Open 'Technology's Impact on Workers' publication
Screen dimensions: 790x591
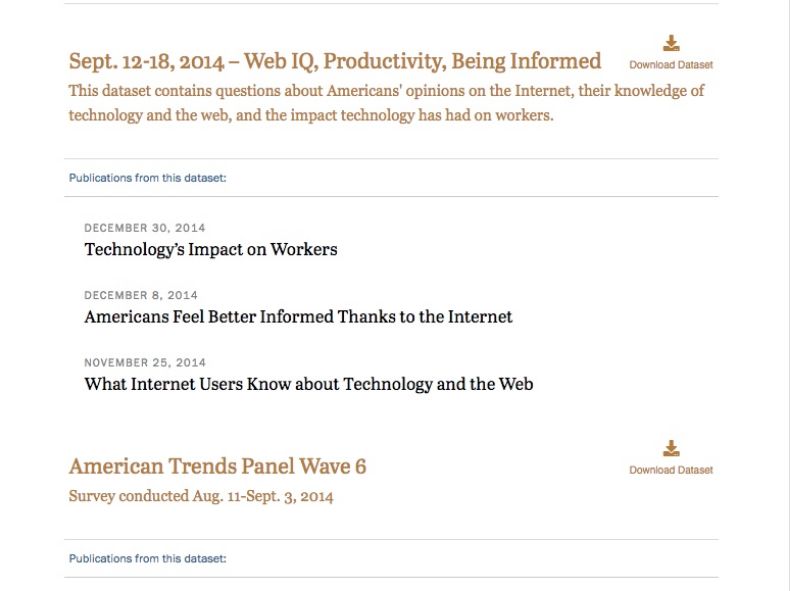tap(211, 249)
